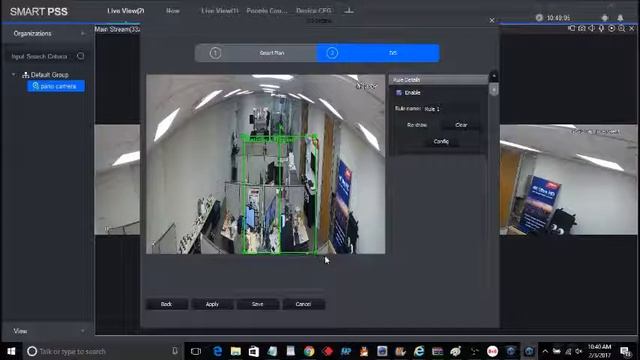This screenshot has height=360, width=640.
Task: Click the device search magnifier icon
Action: pyautogui.click(x=80, y=56)
